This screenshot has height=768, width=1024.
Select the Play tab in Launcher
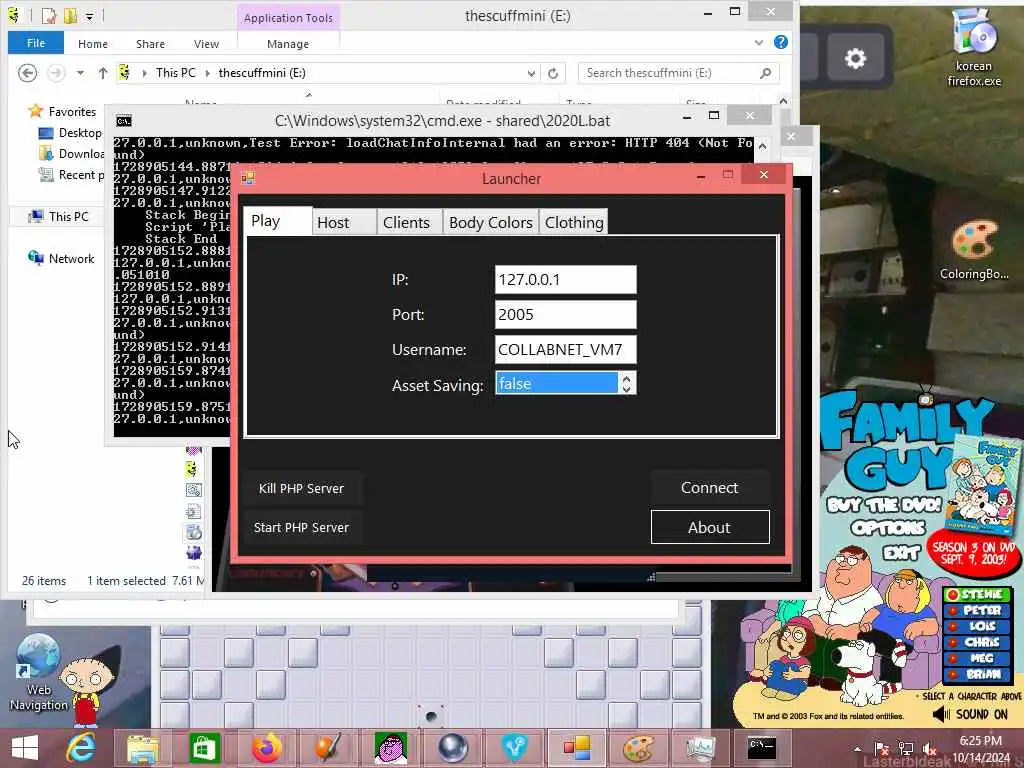278,221
